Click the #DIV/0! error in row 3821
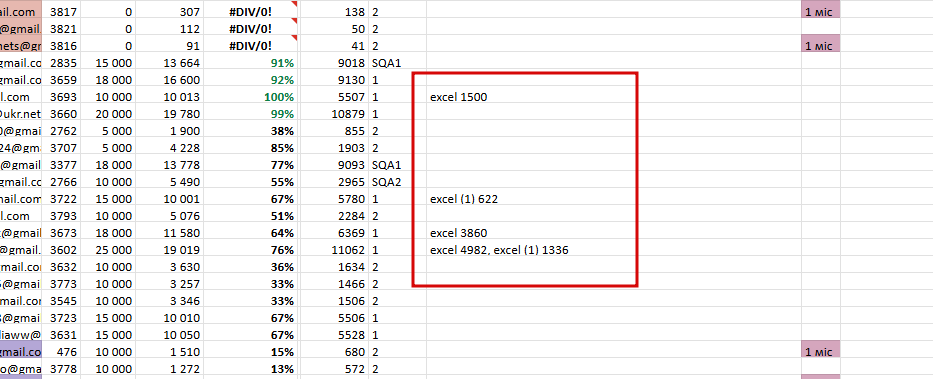The width and height of the screenshot is (933, 379). pyautogui.click(x=251, y=29)
